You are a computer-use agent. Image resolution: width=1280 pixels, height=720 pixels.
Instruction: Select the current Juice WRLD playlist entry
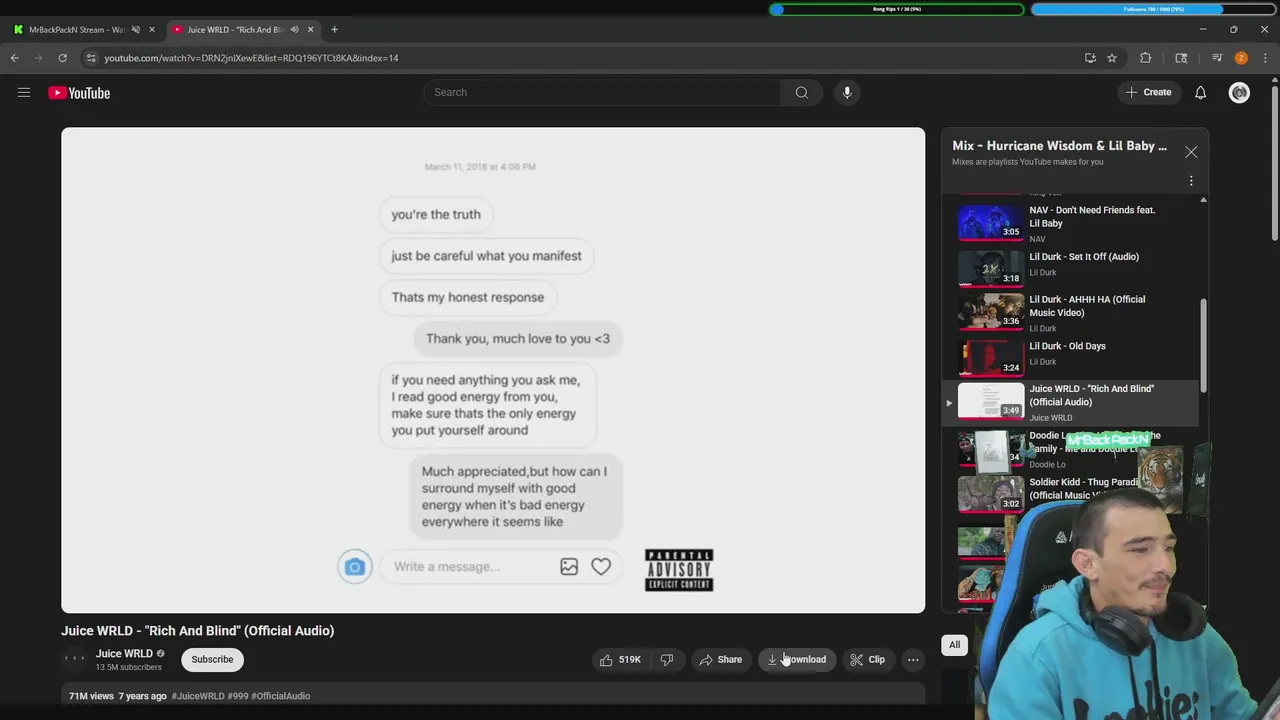[1072, 402]
